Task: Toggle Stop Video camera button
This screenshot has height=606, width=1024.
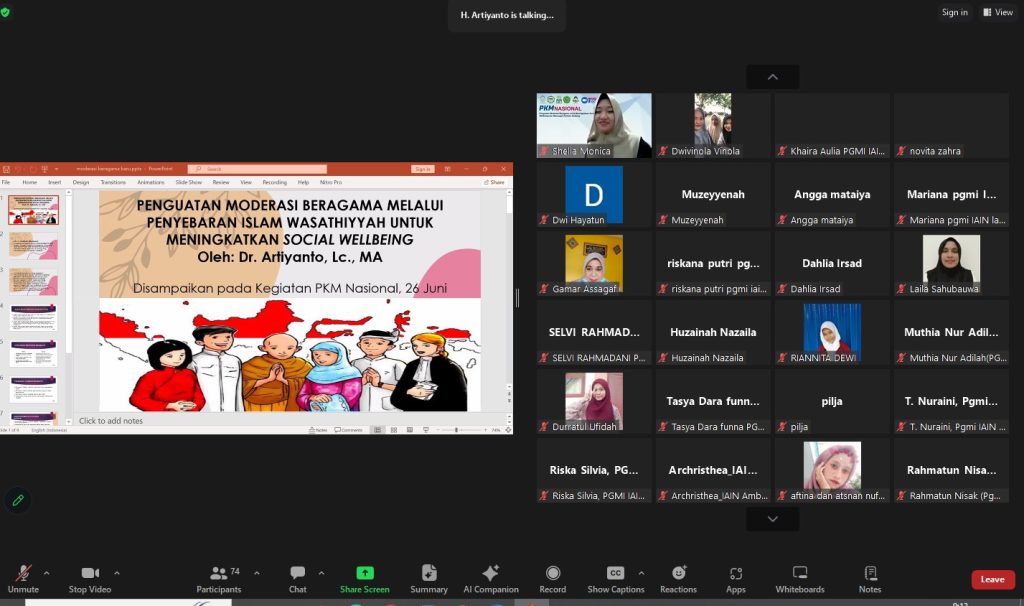Action: (90, 578)
